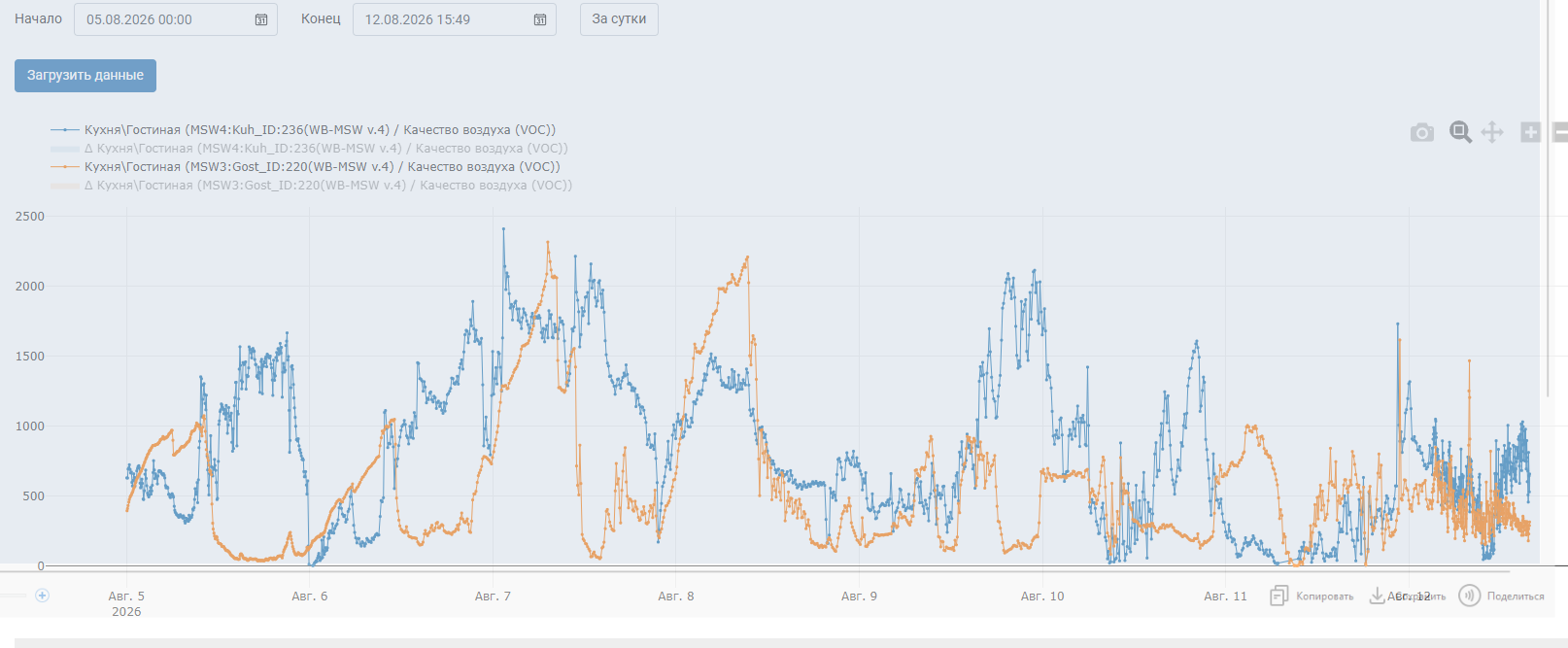Open the calendar picker for Конец date

click(540, 19)
